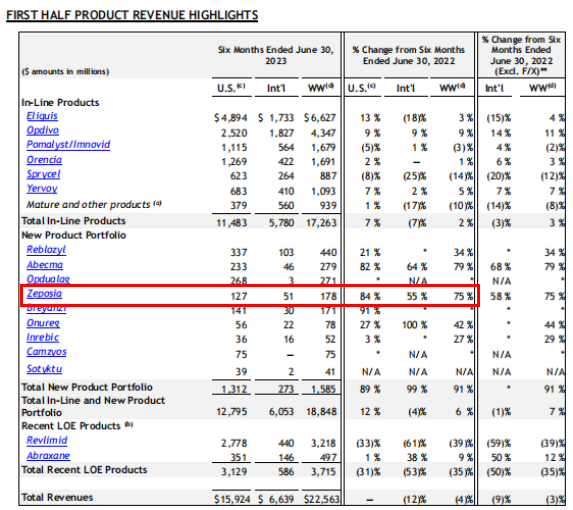Open the Abecma link

[45, 265]
